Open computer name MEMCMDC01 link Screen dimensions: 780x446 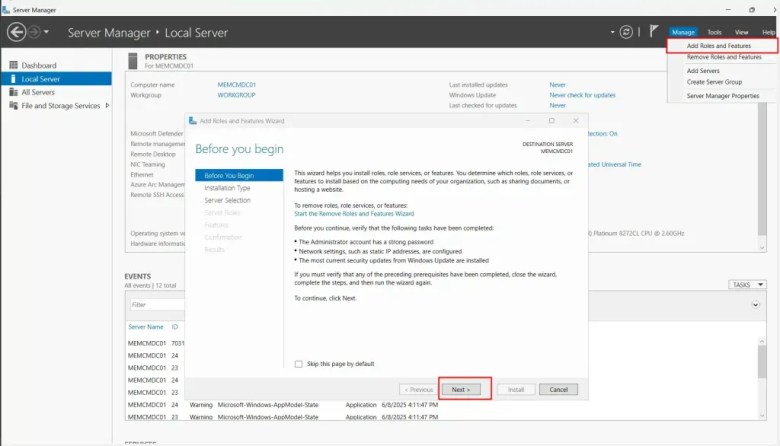pos(236,85)
